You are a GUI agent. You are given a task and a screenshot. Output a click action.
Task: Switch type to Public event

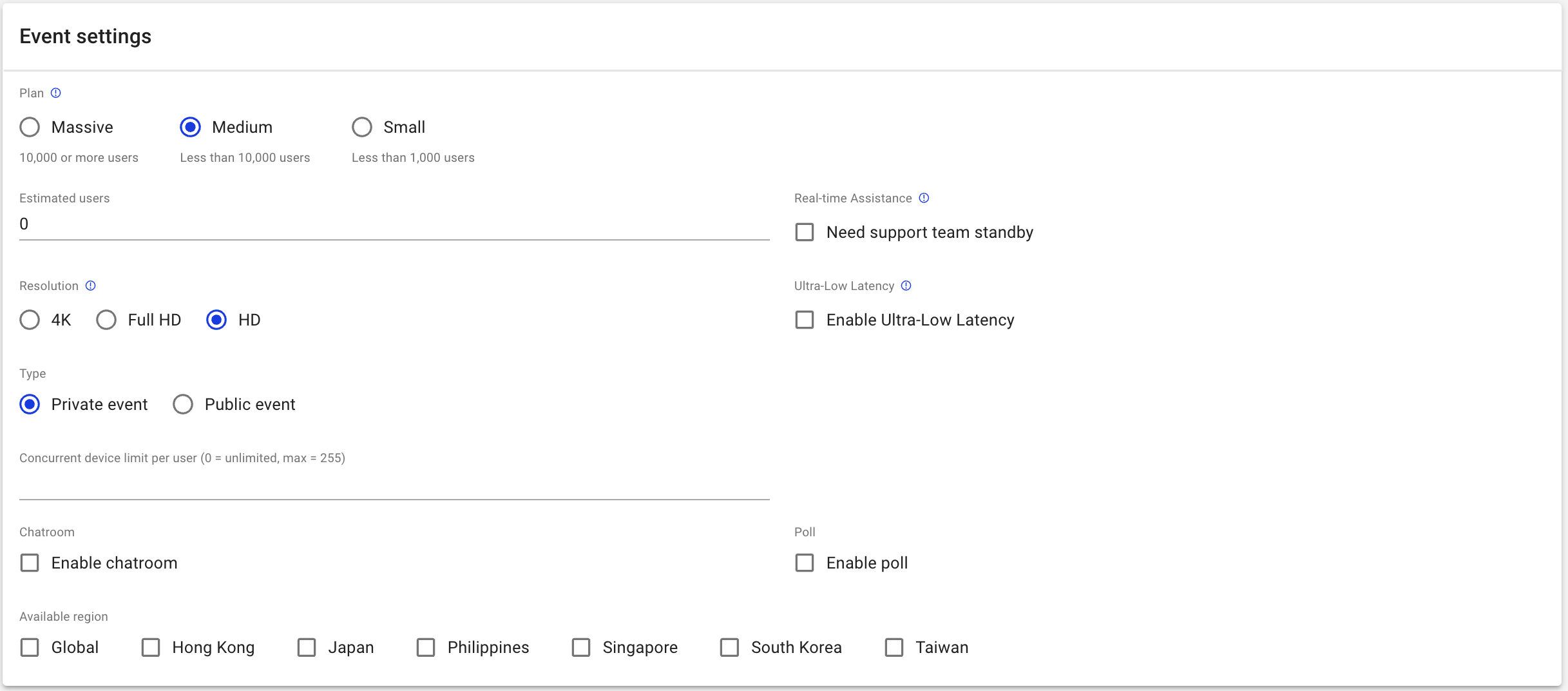pyautogui.click(x=183, y=404)
